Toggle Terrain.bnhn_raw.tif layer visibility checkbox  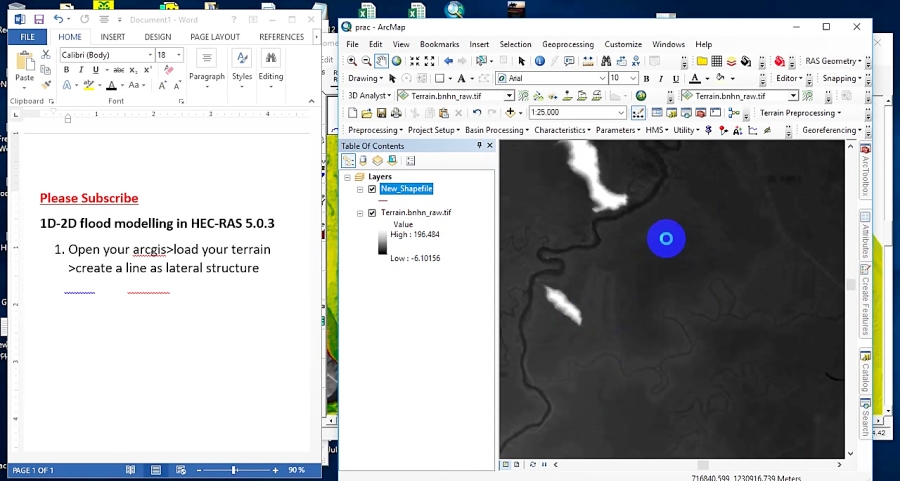tap(372, 213)
